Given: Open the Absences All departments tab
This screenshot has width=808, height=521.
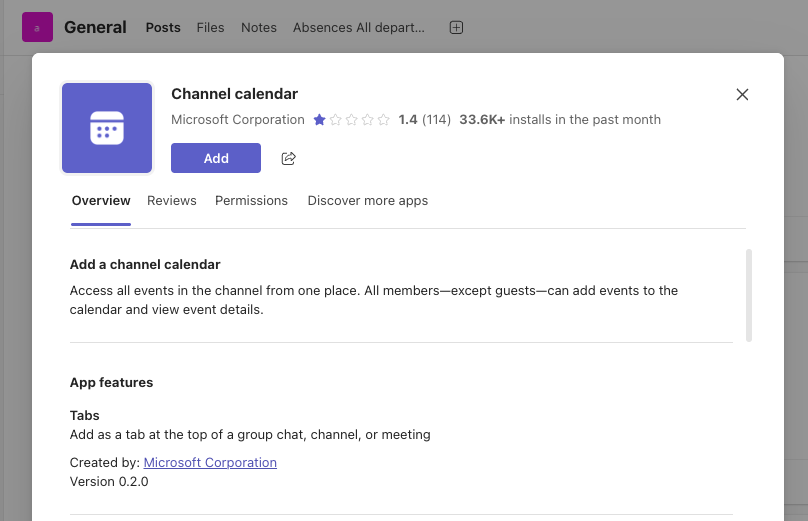Looking at the screenshot, I should pyautogui.click(x=358, y=28).
